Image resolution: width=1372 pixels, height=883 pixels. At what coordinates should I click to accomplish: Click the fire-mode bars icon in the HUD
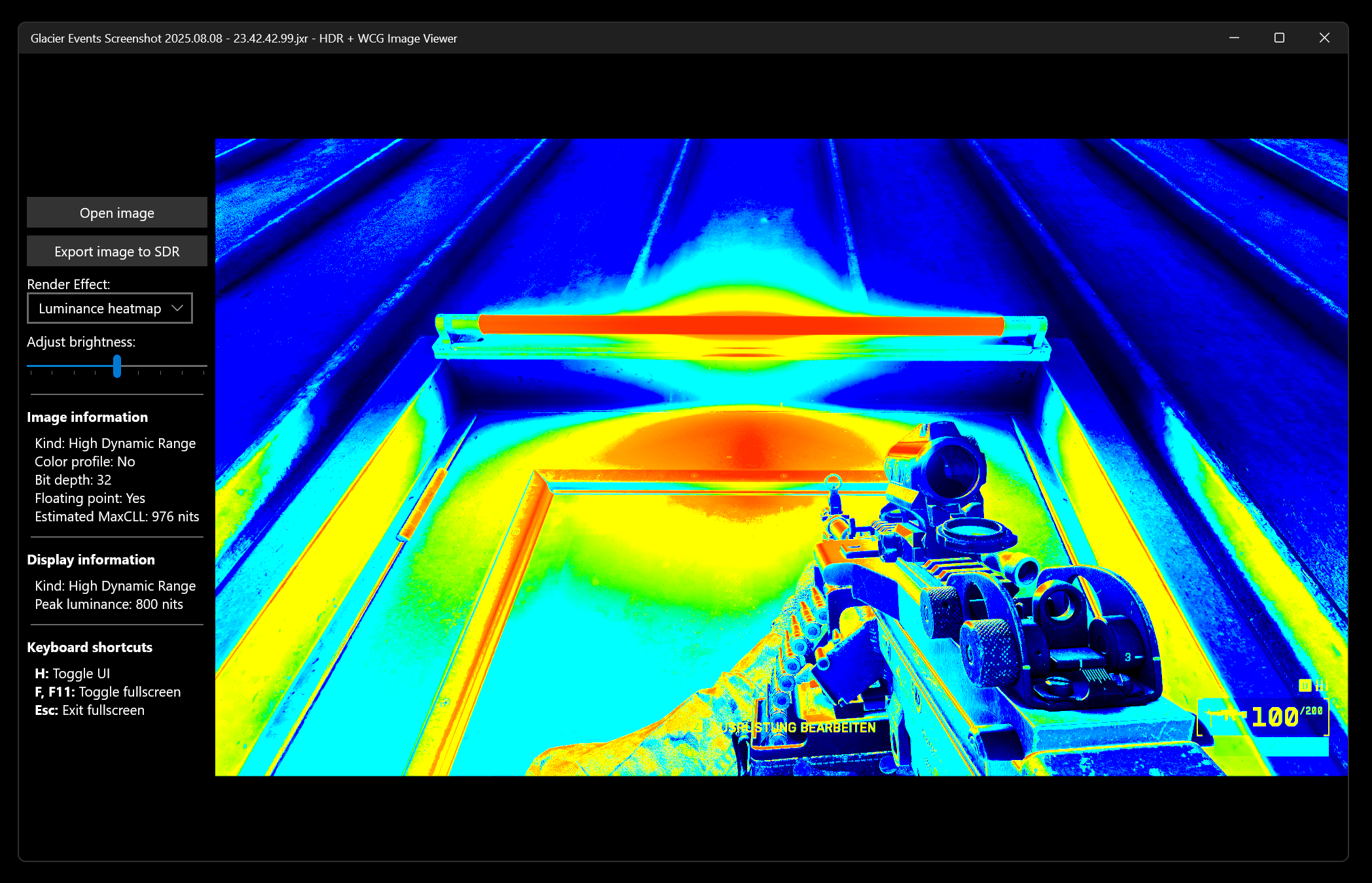(1321, 685)
